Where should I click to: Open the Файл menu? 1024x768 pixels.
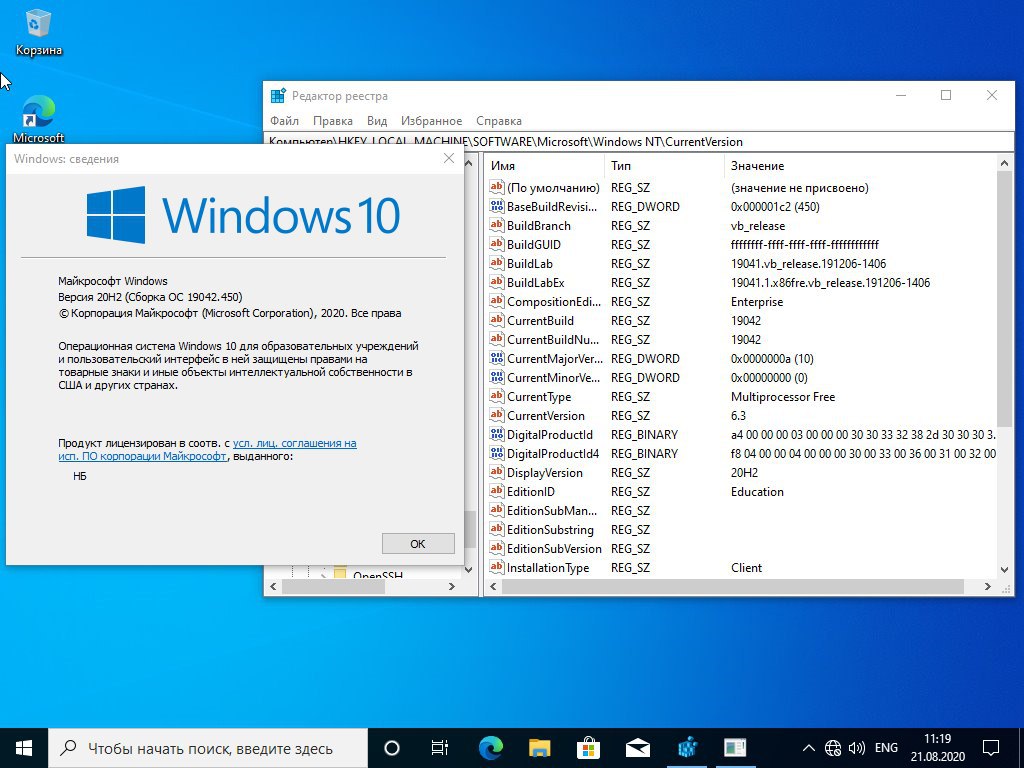tap(284, 121)
